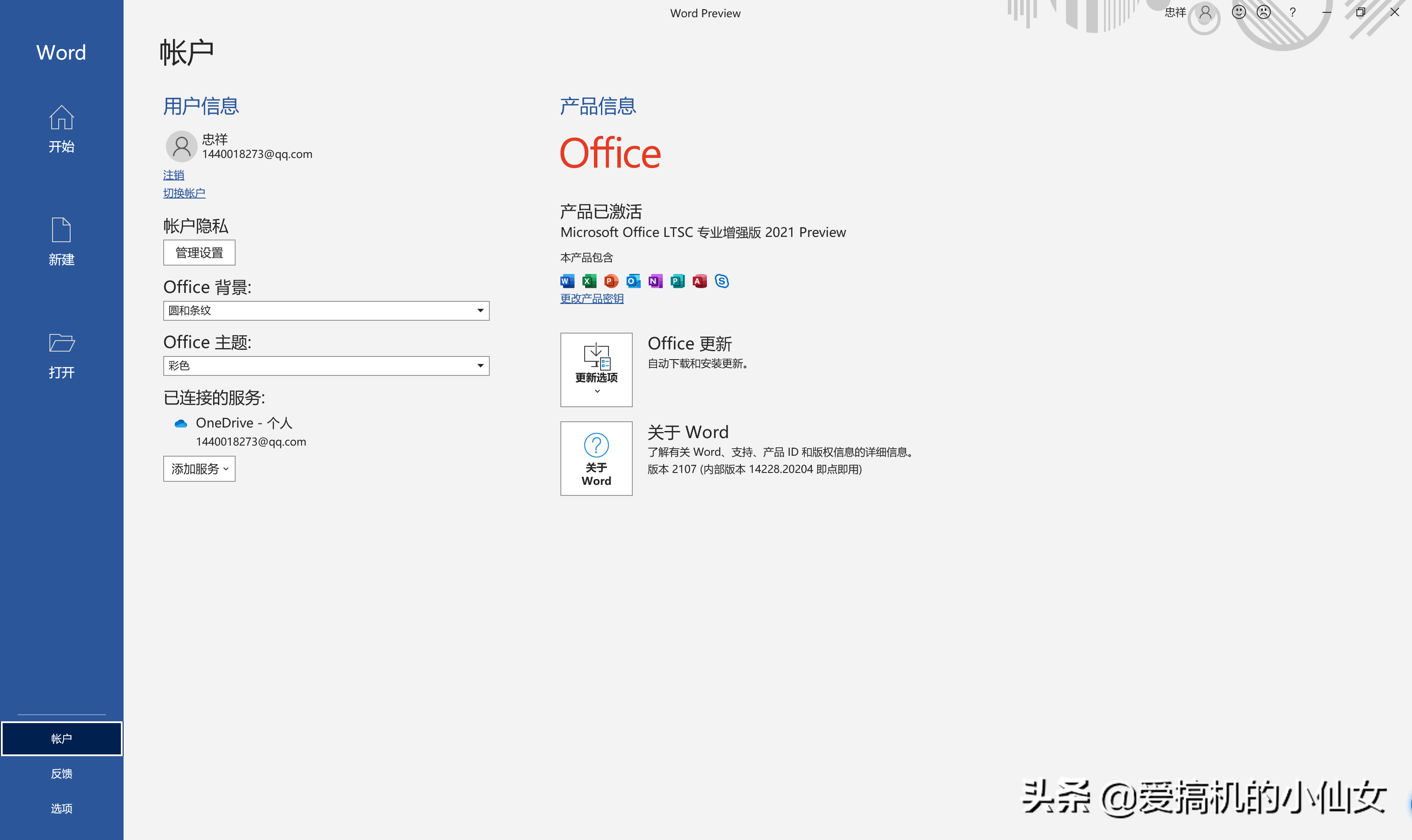
Task: Click the 注销 sign out link
Action: [x=173, y=175]
